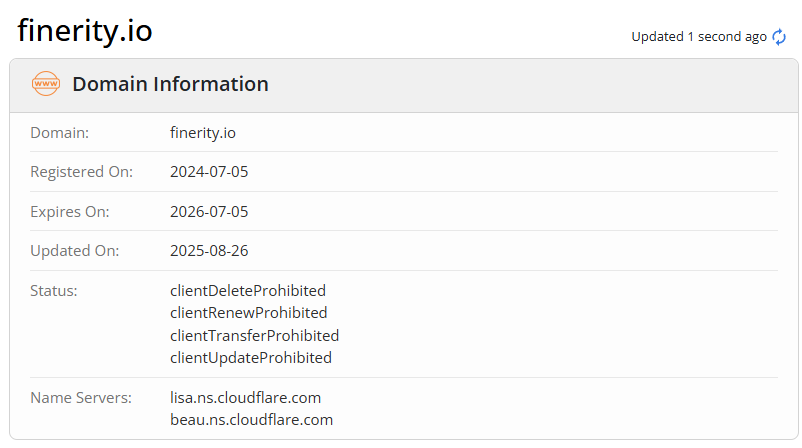
Task: Click the clientDeleteProhibited status
Action: pyautogui.click(x=248, y=291)
